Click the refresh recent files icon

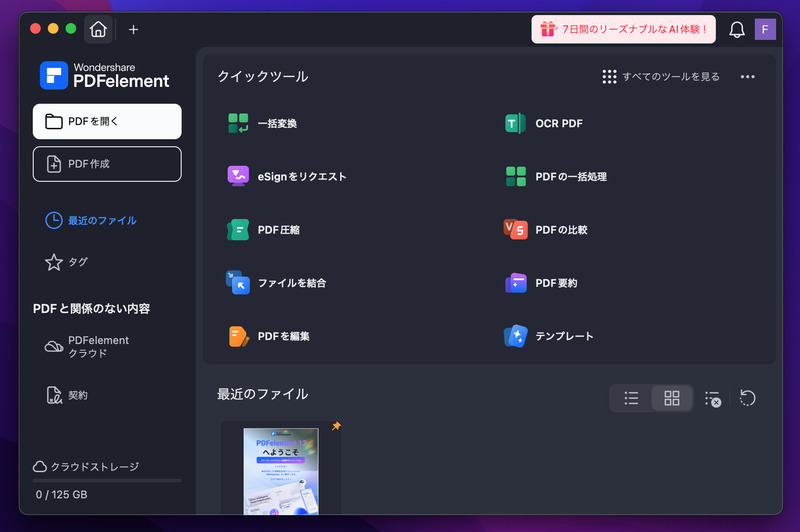click(747, 398)
